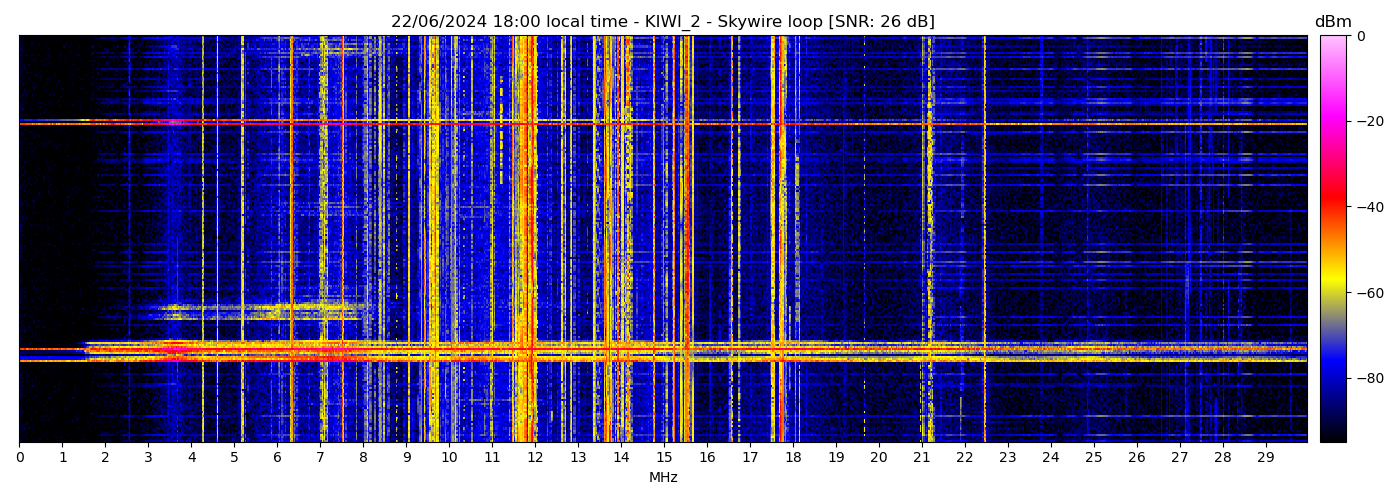This screenshot has height=500, width=1400.
Task: Click the 21 MHz tick label on the axis
Action: click(921, 458)
